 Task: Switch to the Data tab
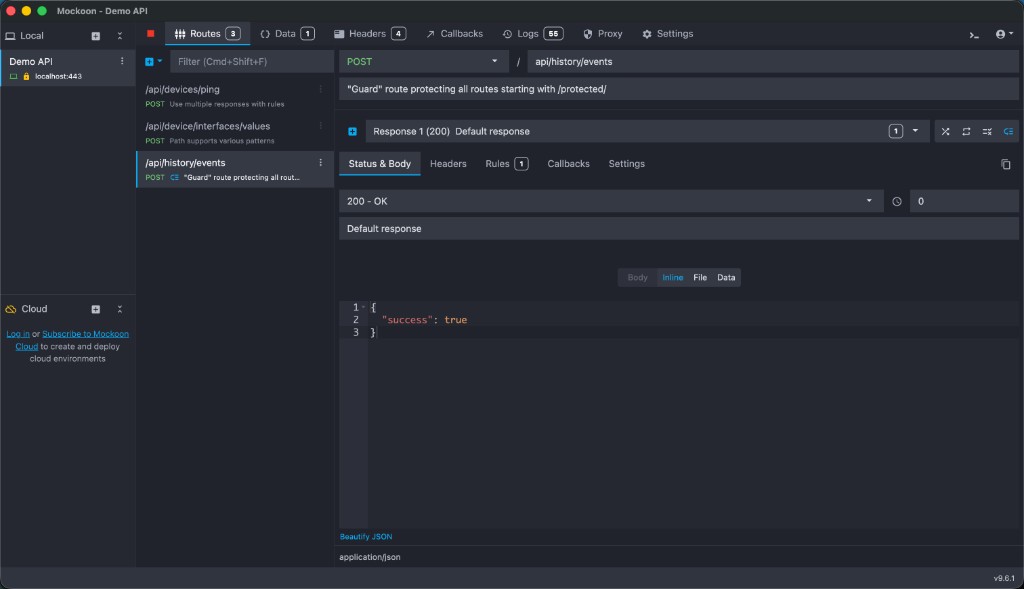click(287, 34)
